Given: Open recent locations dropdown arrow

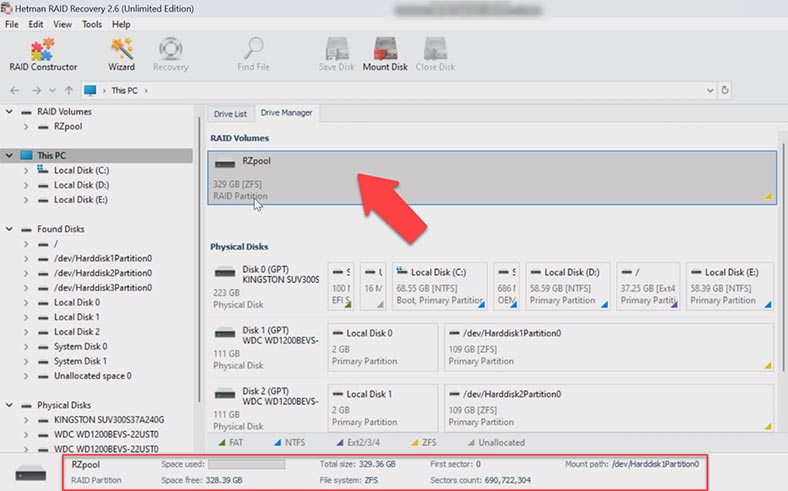Looking at the screenshot, I should point(52,90).
